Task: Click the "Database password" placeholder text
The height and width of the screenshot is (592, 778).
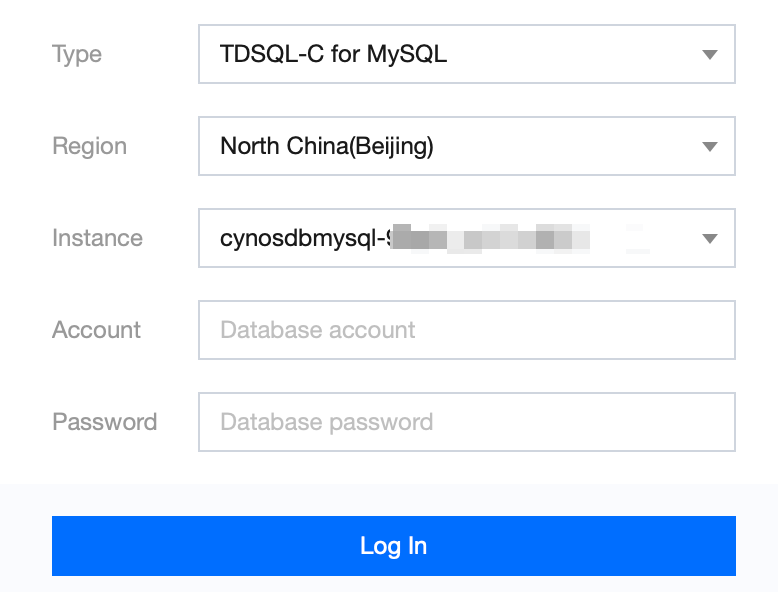Action: point(326,422)
